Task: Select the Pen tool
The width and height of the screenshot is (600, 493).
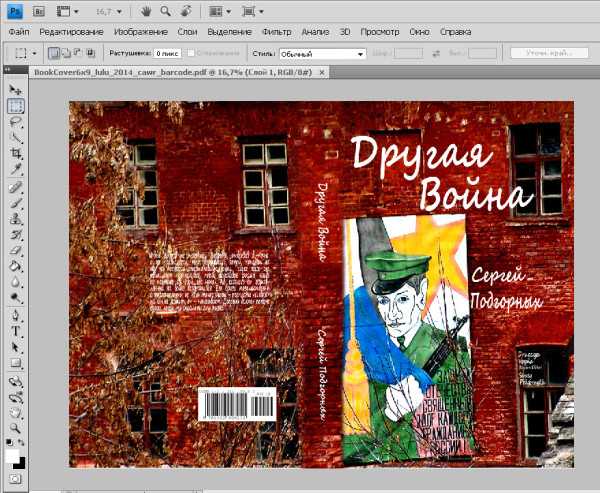Action: point(16,316)
